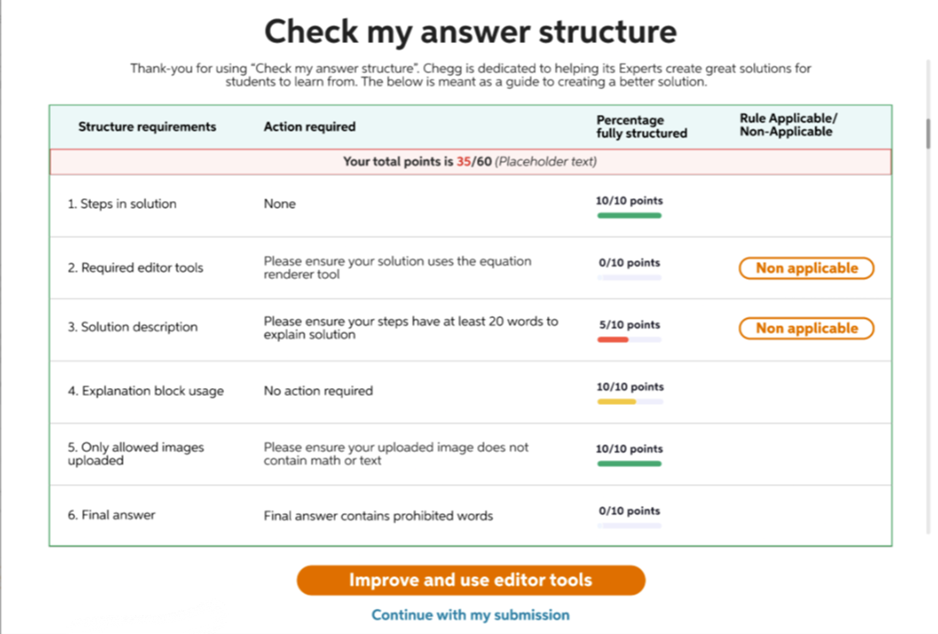Click the Percentage fully structured header

[x=644, y=126]
